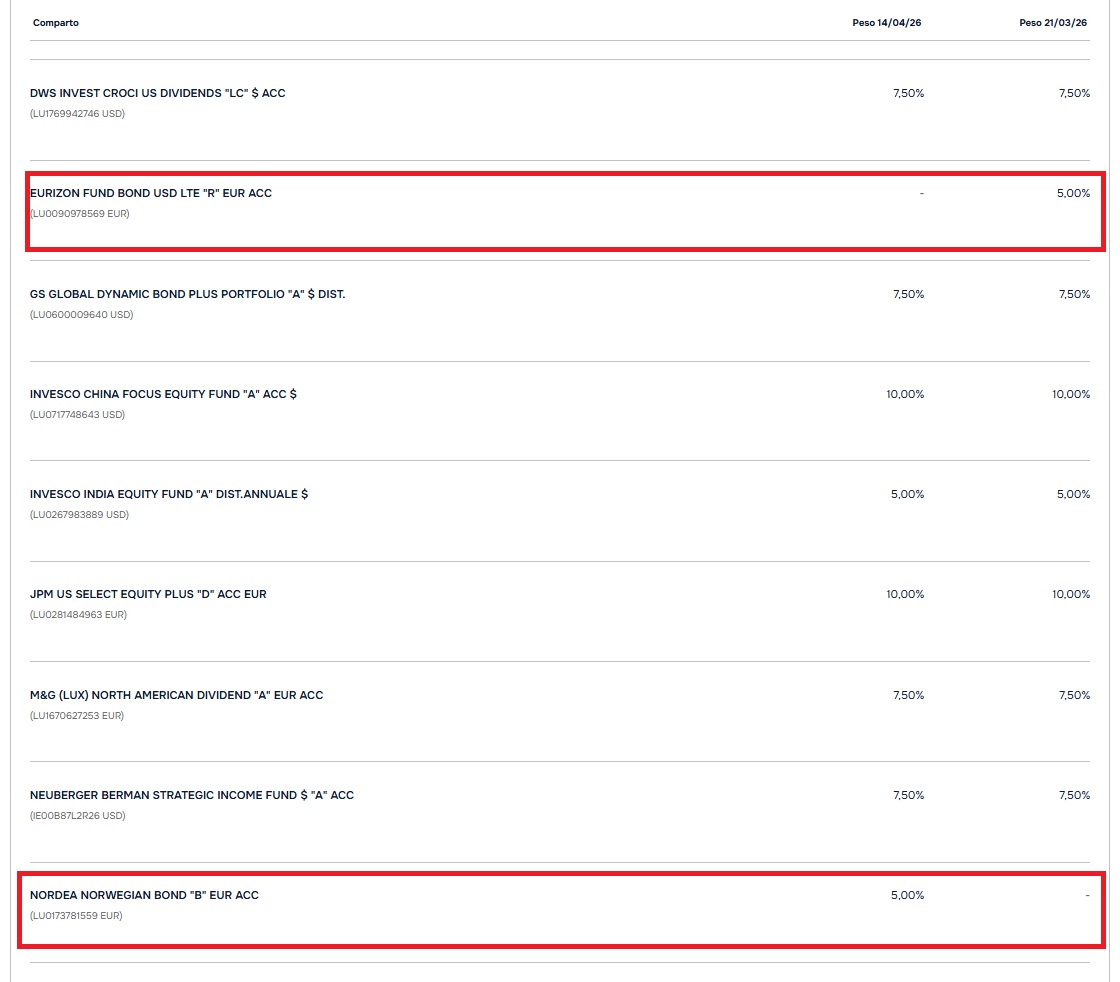
Task: Click the Peso 14/04/26 column header
Action: [879, 23]
